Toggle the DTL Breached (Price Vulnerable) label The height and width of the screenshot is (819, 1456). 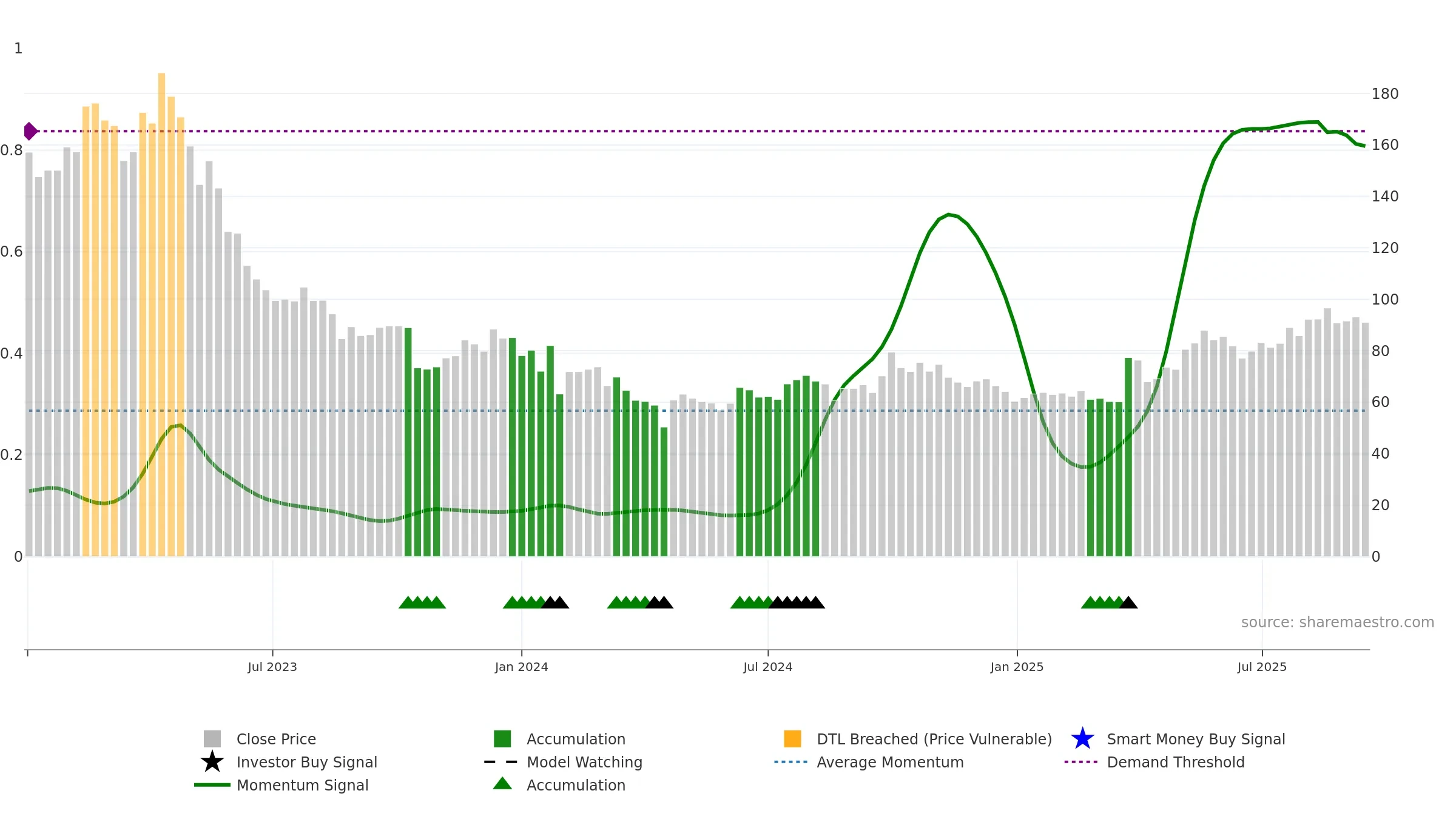pos(934,739)
